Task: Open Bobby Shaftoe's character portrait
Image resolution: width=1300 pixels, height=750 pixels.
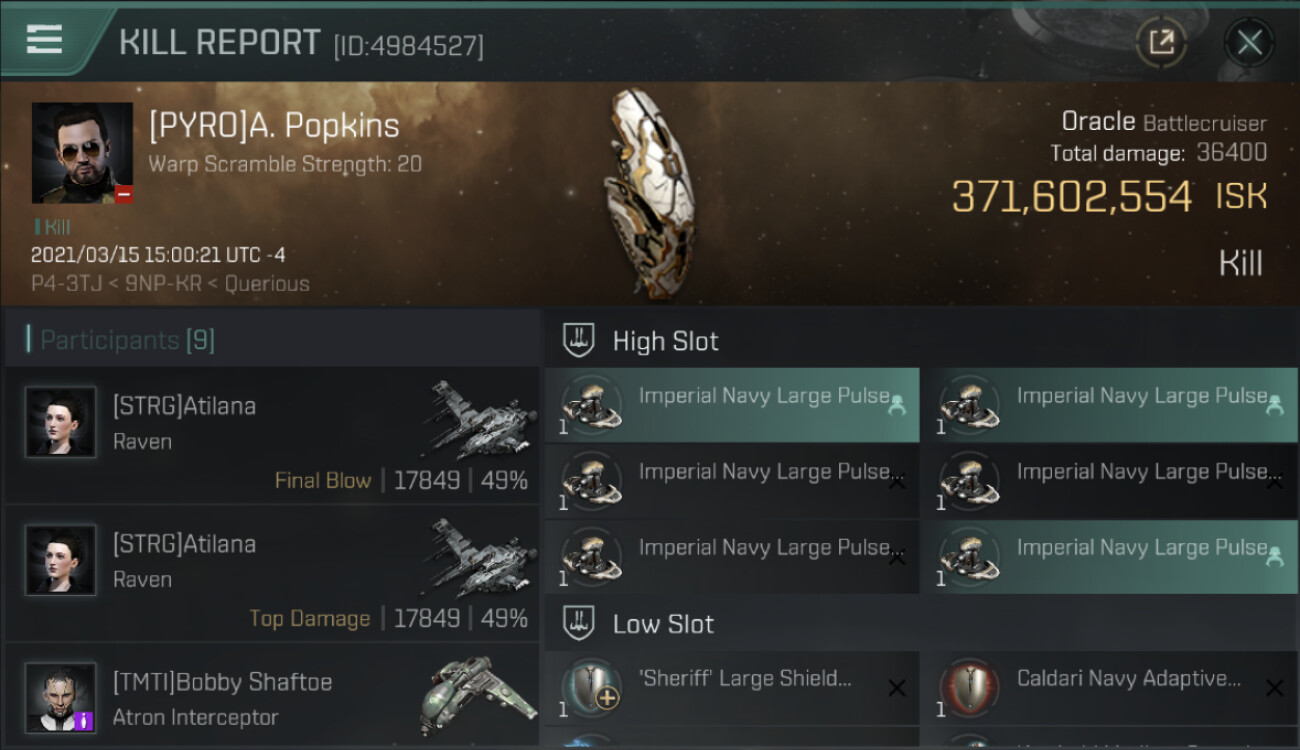Action: pyautogui.click(x=61, y=697)
